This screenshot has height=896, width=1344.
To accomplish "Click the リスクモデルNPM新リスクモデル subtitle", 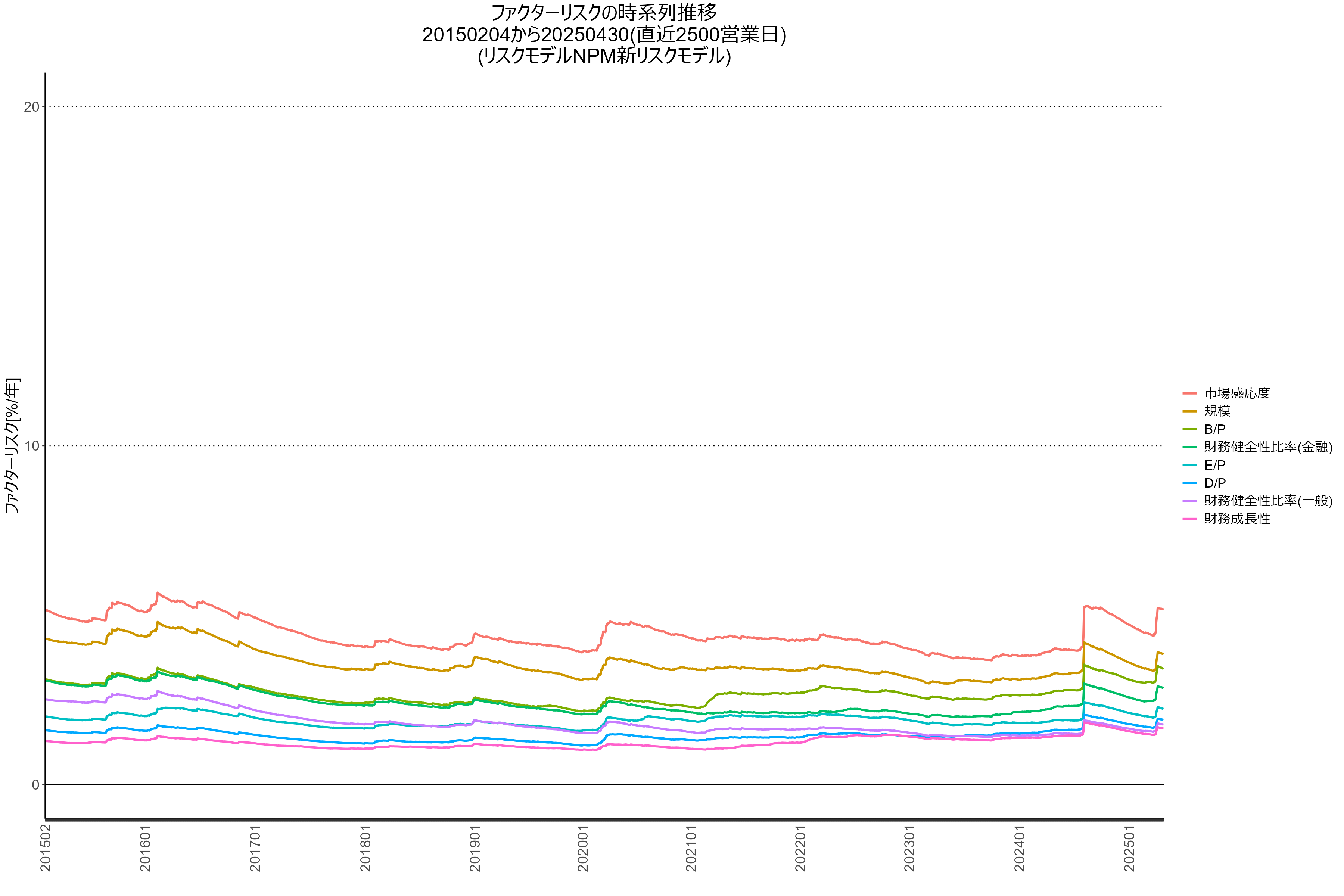I will point(604,56).
